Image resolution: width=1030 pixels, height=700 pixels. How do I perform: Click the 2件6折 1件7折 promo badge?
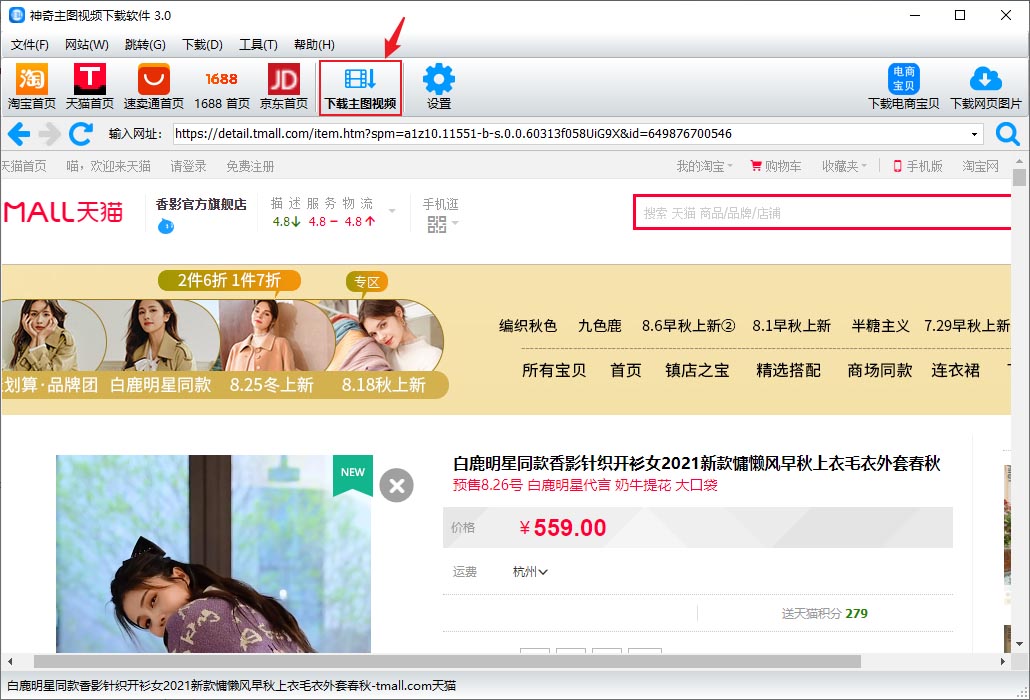[x=229, y=280]
